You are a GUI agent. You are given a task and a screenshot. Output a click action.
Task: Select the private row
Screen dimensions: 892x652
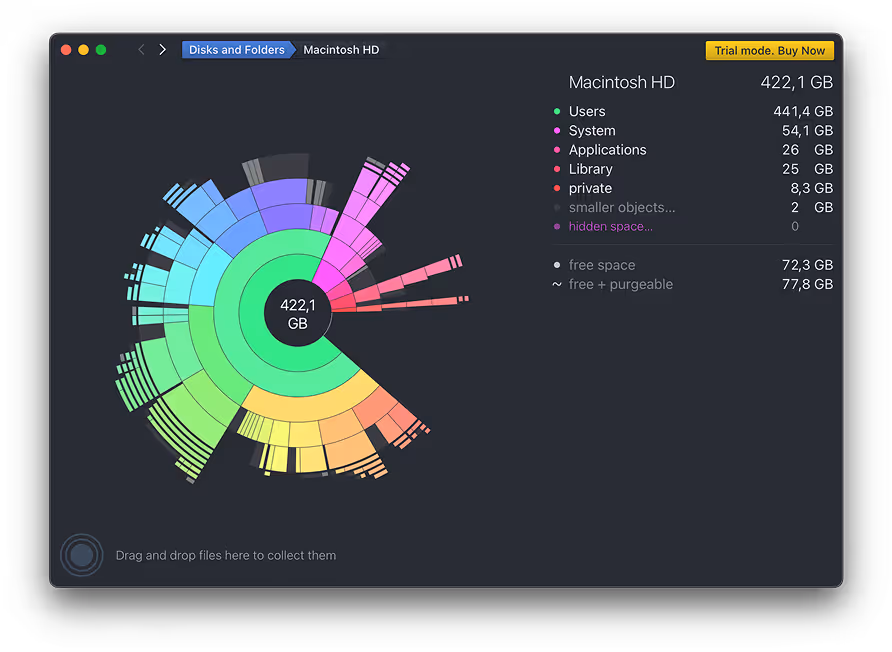[x=693, y=188]
